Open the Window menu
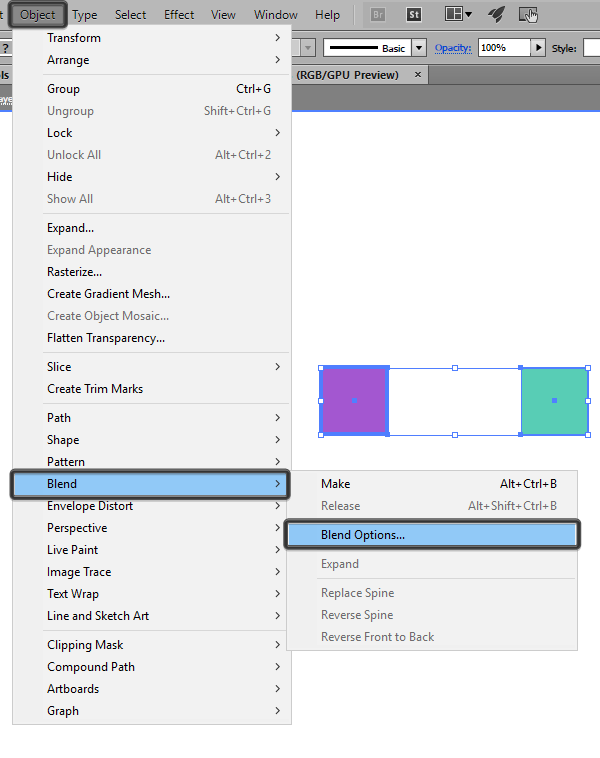This screenshot has width=600, height=758. tap(276, 15)
